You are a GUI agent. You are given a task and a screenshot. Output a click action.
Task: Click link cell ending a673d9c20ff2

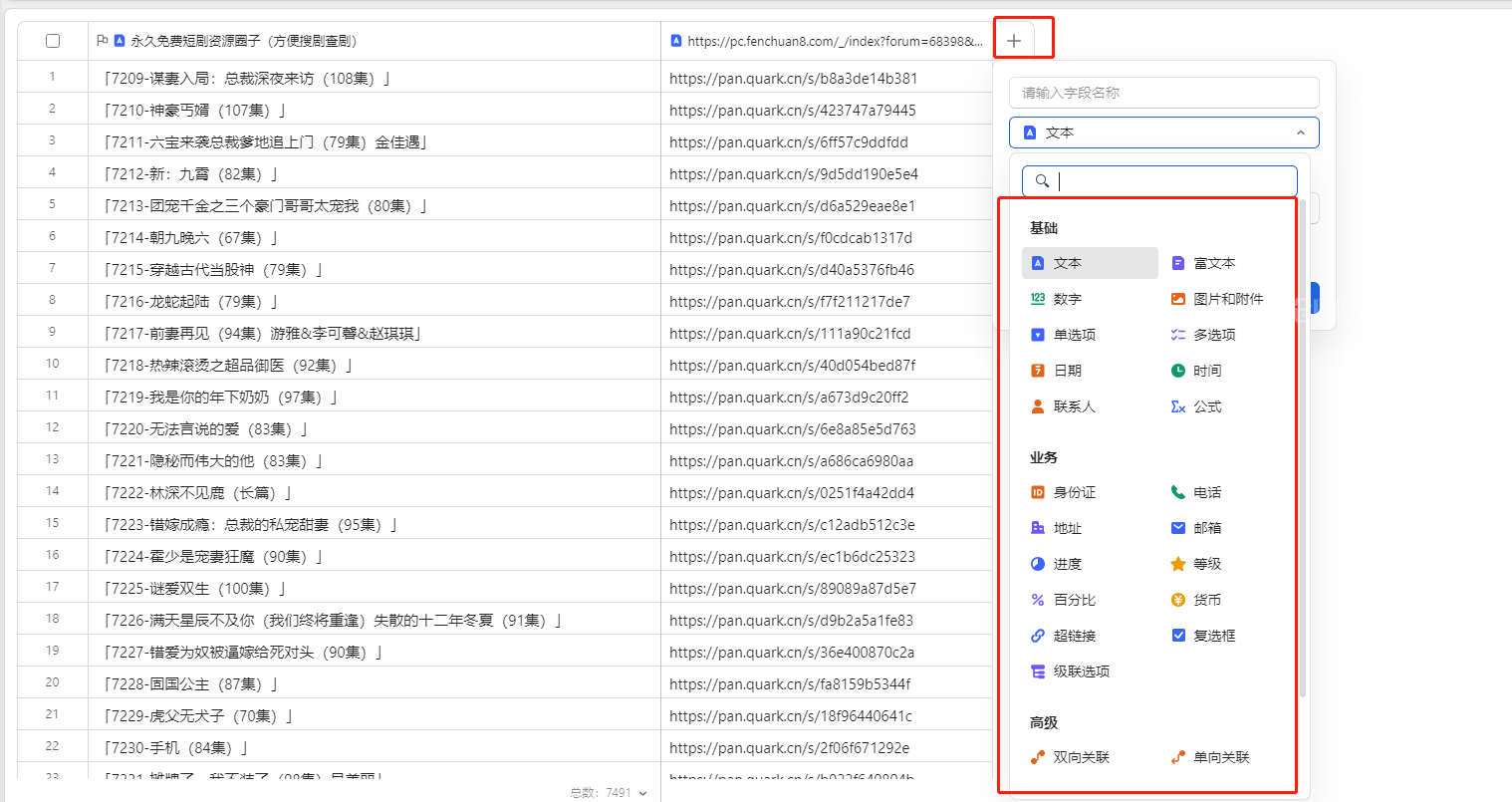[827, 397]
